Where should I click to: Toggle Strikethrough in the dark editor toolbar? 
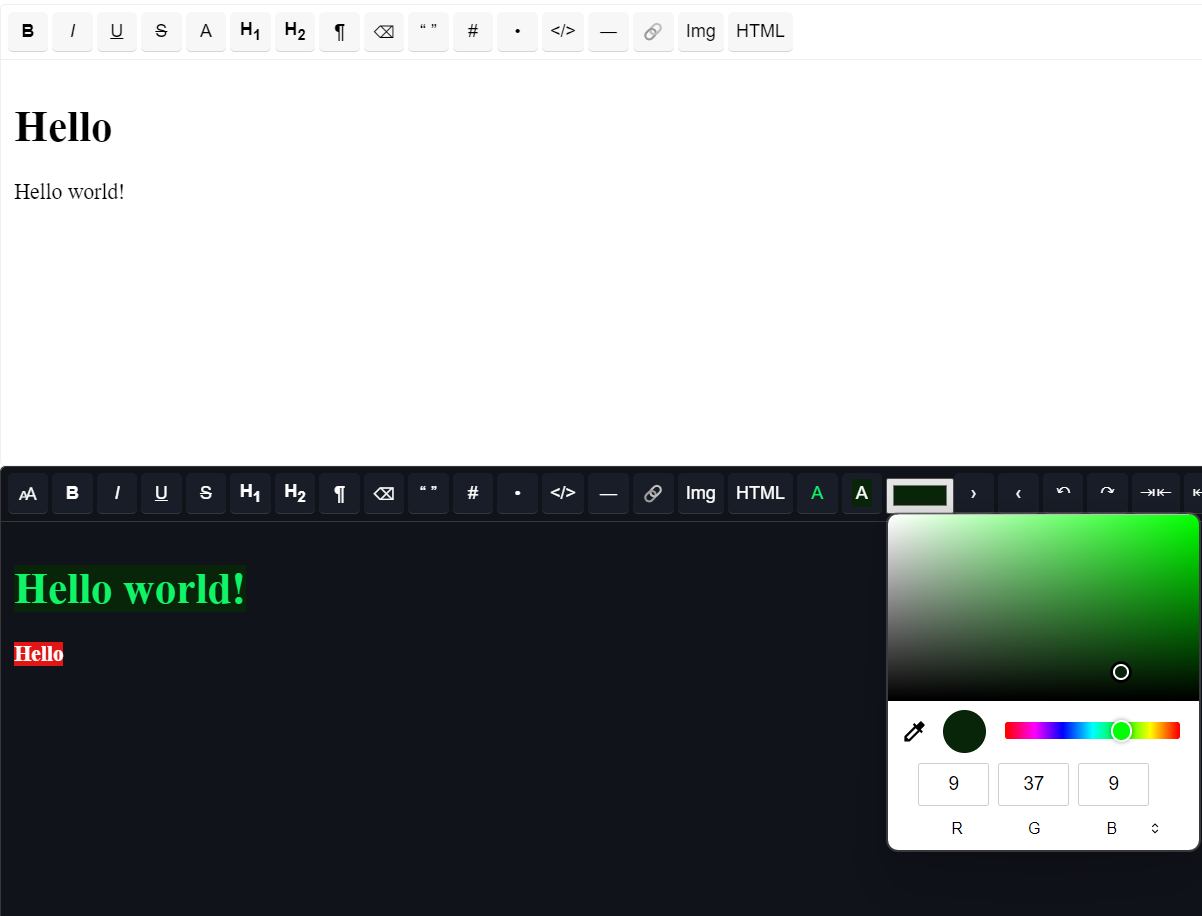206,494
